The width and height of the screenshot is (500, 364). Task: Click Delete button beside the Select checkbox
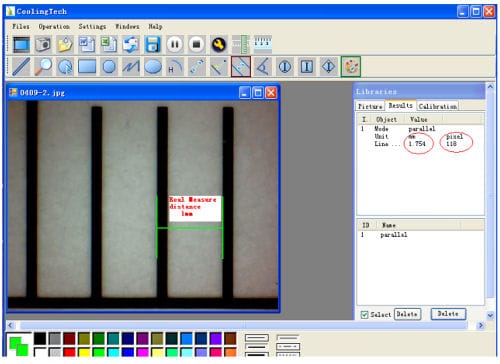pyautogui.click(x=407, y=314)
